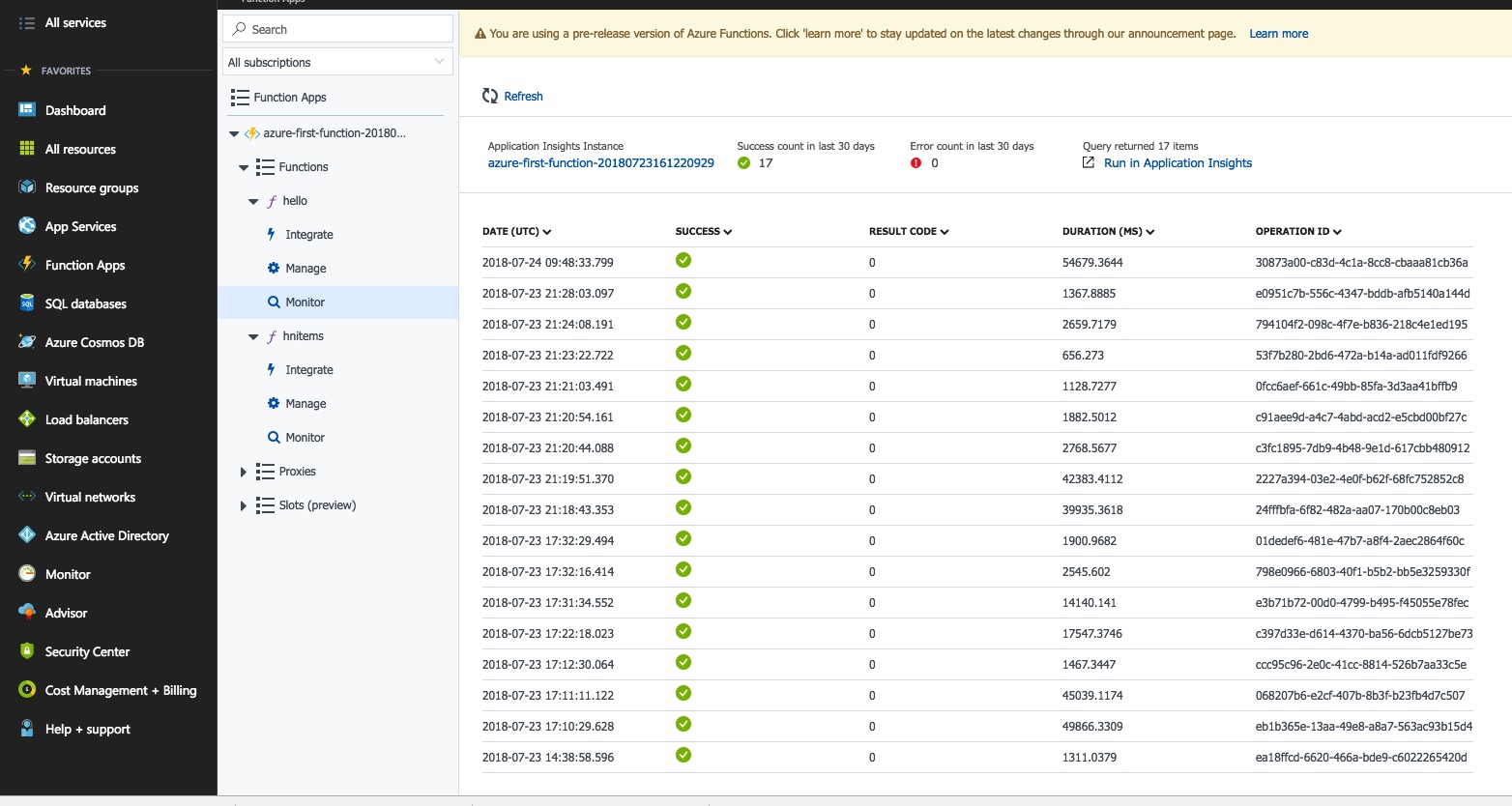Open Run in Application Insights link
Image resolution: width=1512 pixels, height=806 pixels.
(x=1178, y=163)
